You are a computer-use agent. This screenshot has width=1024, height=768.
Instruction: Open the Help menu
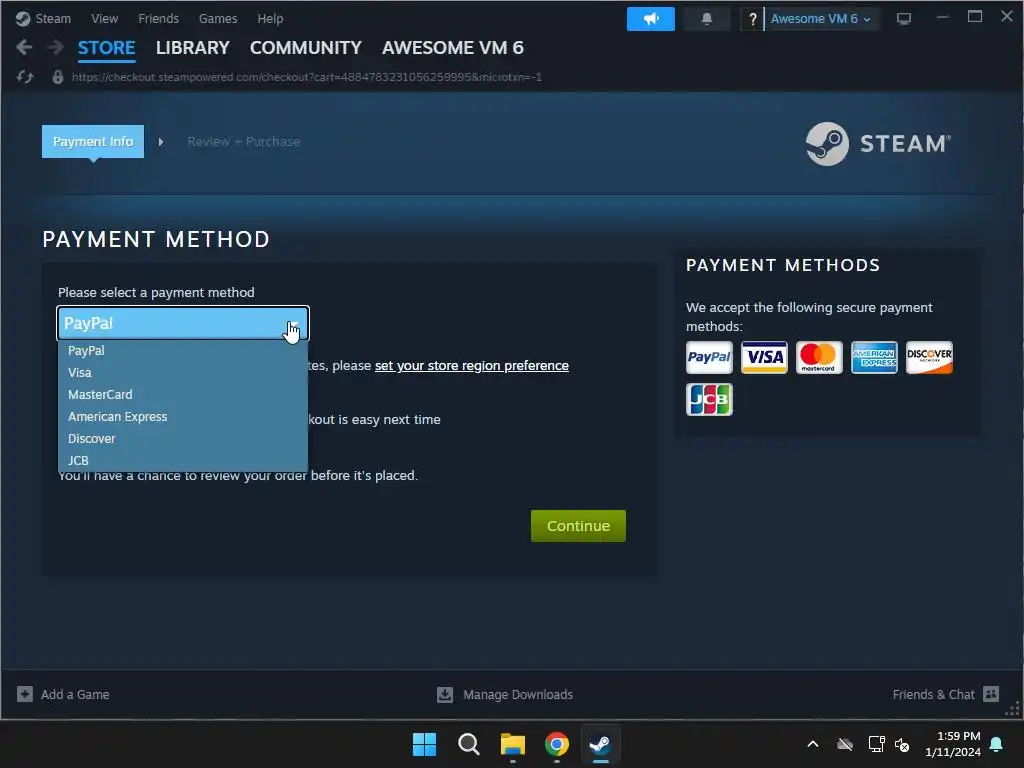[x=270, y=18]
